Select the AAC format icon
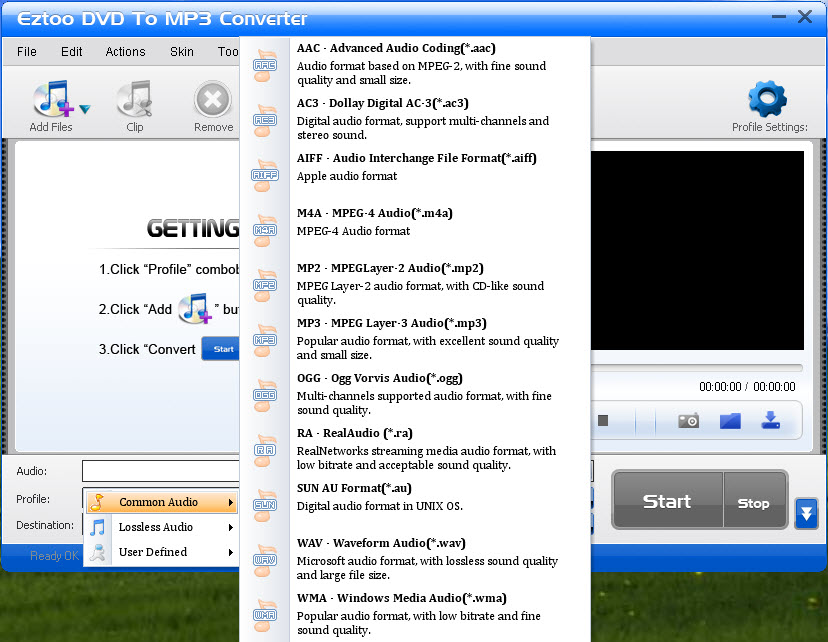828x642 pixels. coord(265,65)
